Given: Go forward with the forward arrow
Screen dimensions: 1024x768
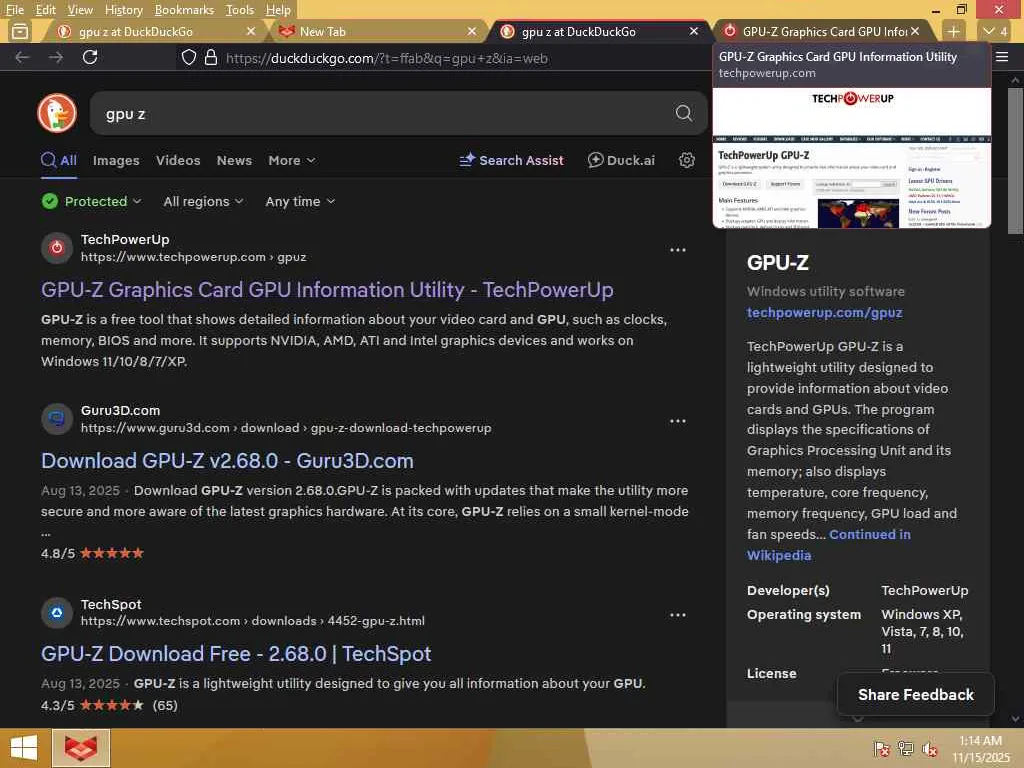Looking at the screenshot, I should [56, 57].
